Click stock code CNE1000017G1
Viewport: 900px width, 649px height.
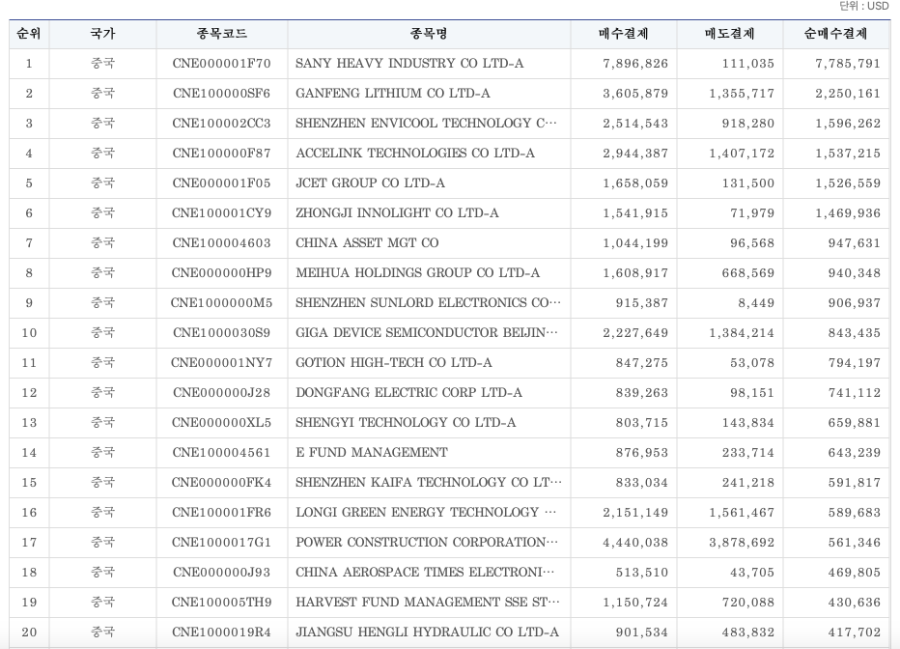point(222,542)
